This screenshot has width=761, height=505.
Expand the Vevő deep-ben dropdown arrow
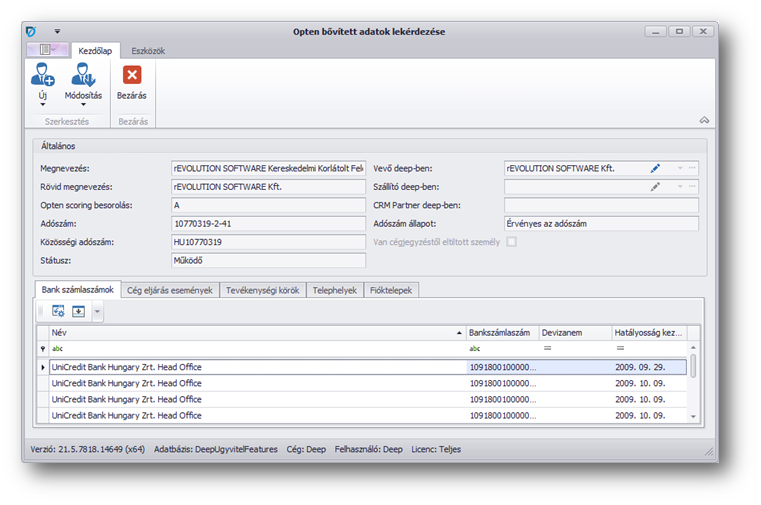(679, 168)
